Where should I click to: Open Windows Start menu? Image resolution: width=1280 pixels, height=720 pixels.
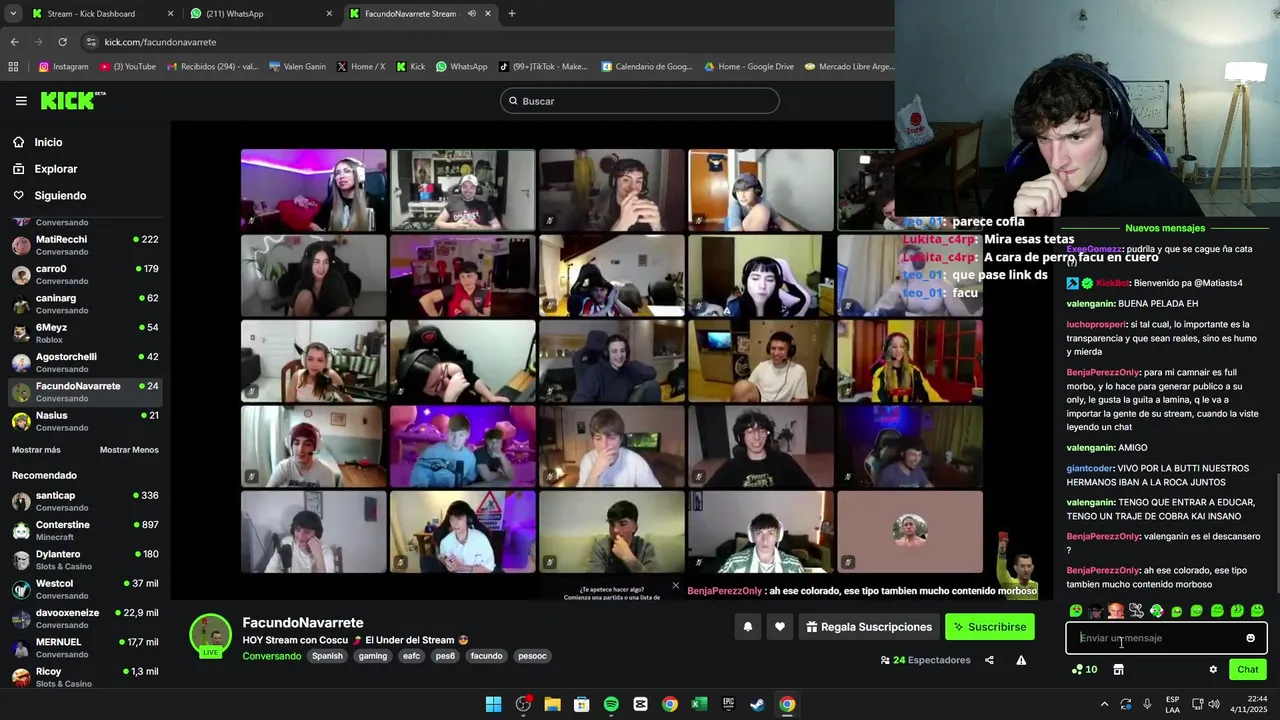coord(493,704)
